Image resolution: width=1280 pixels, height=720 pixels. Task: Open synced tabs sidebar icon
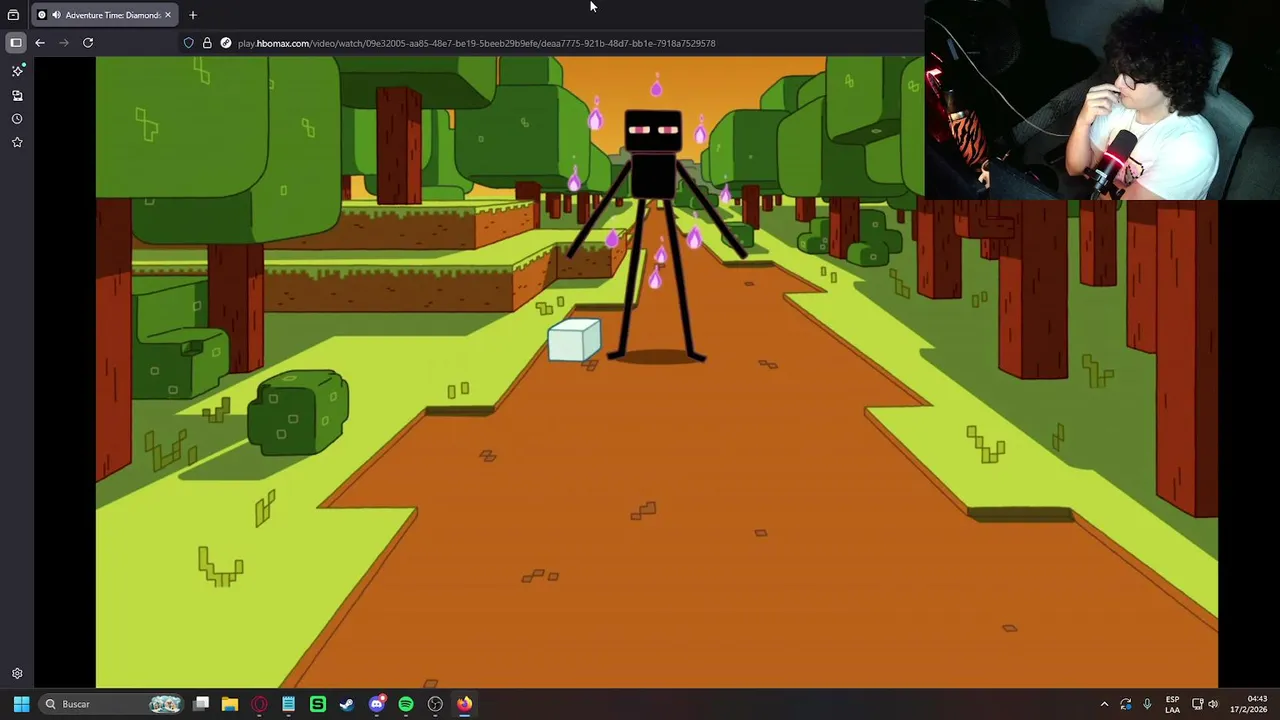tap(17, 95)
